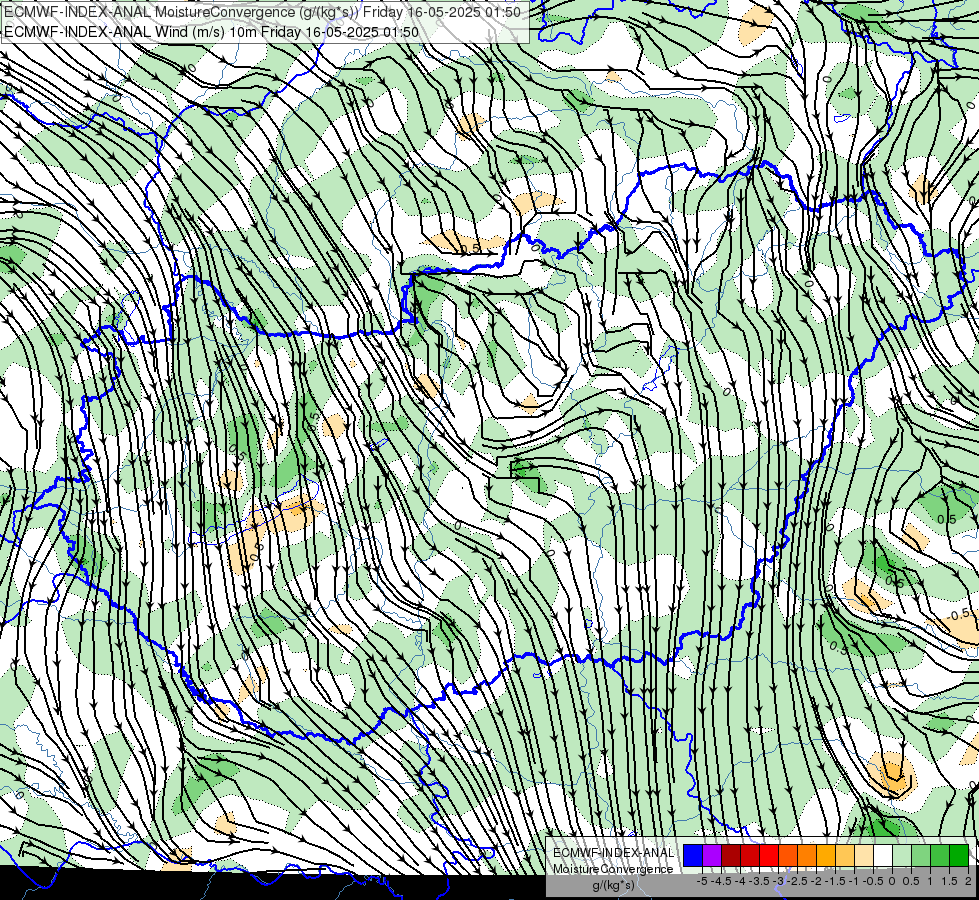This screenshot has width=979, height=900.
Task: Click the g/(kg*s) unit label in the legend
Action: pos(614,885)
